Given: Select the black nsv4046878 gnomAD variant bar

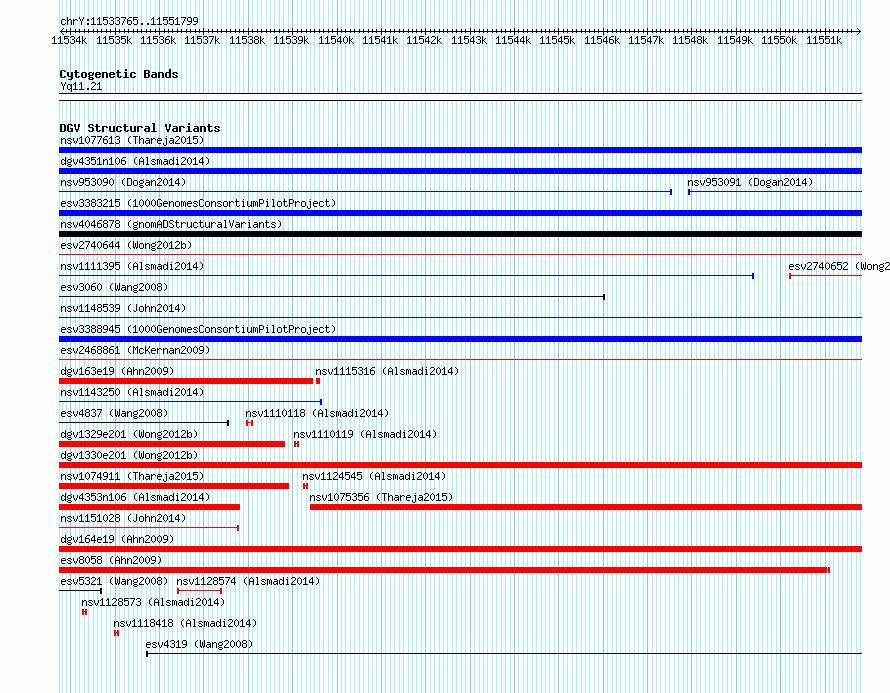Looking at the screenshot, I should [x=460, y=234].
